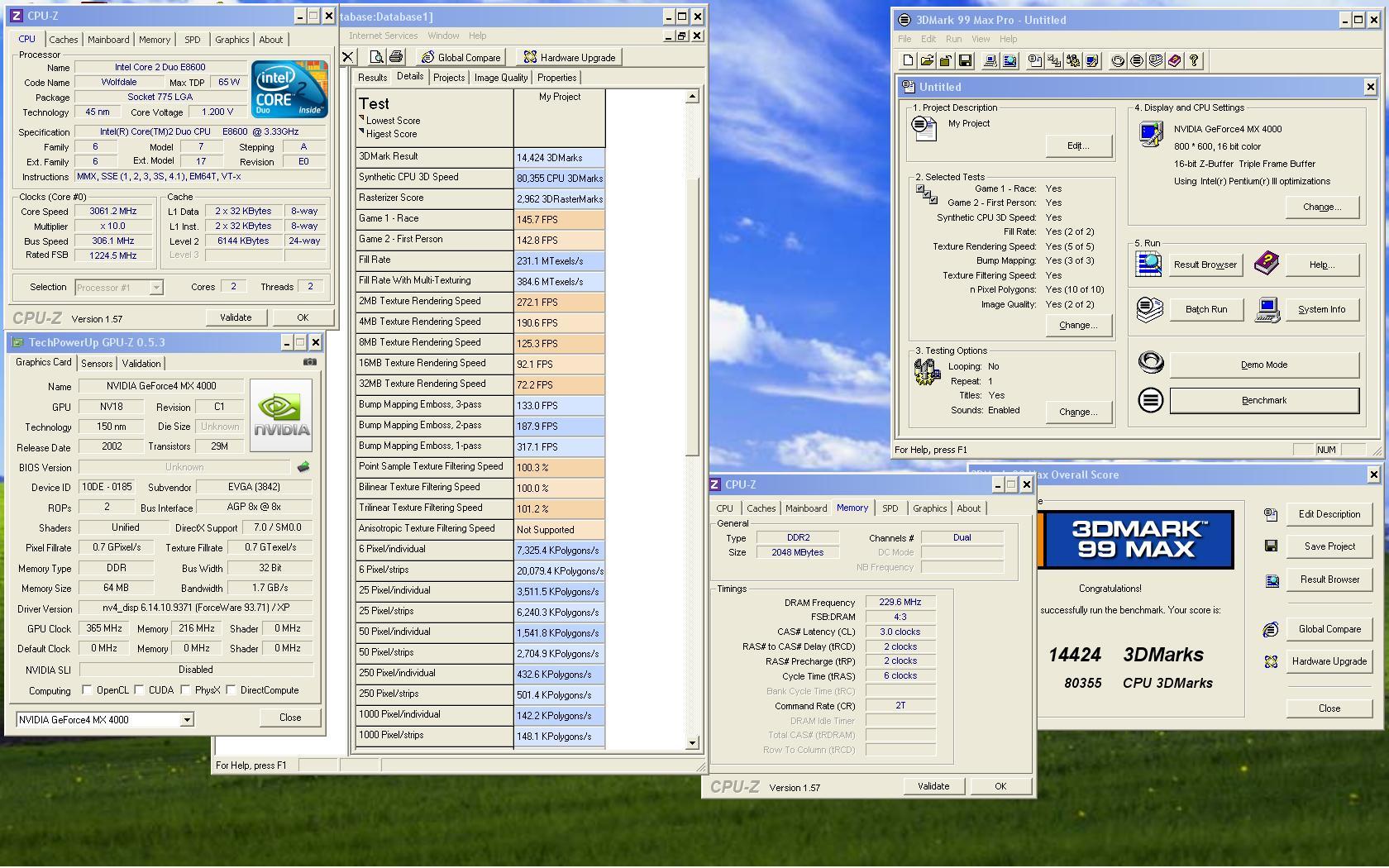This screenshot has height=868, width=1389.
Task: Click scroll up arrow in Result Browser details
Action: coord(693,97)
